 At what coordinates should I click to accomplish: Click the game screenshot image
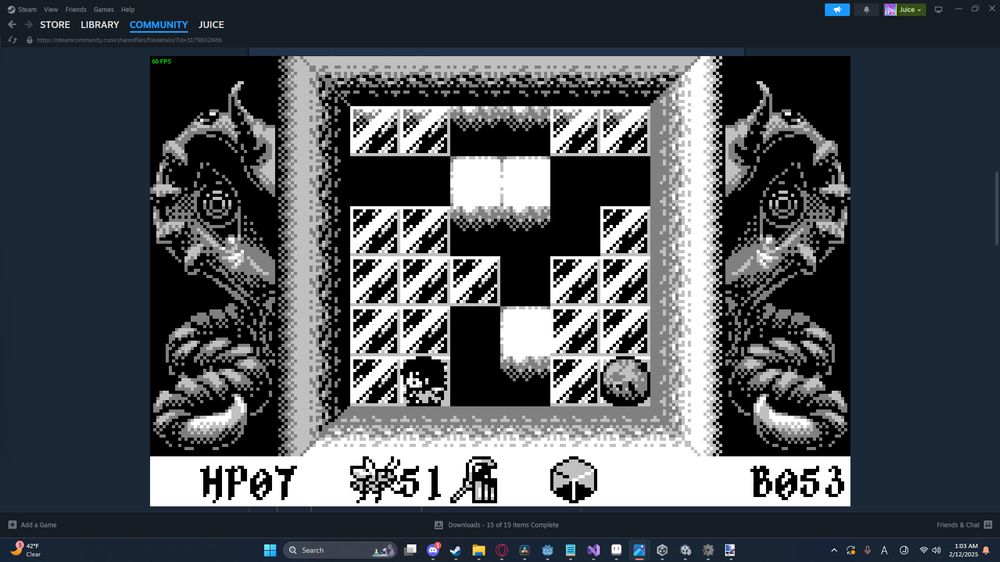coord(500,281)
